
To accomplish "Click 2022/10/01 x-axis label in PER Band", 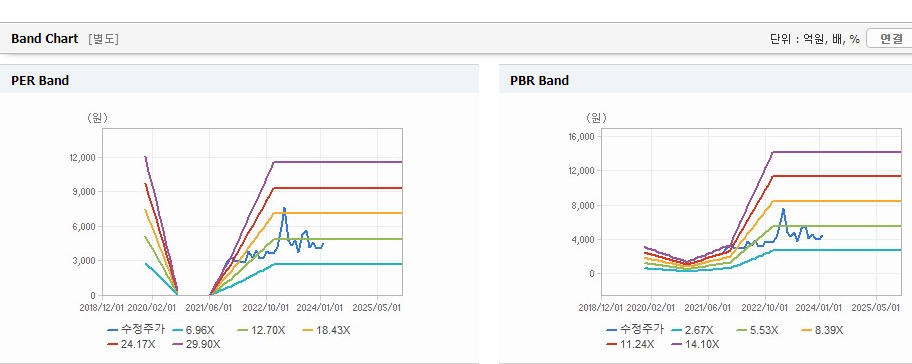I will (266, 307).
